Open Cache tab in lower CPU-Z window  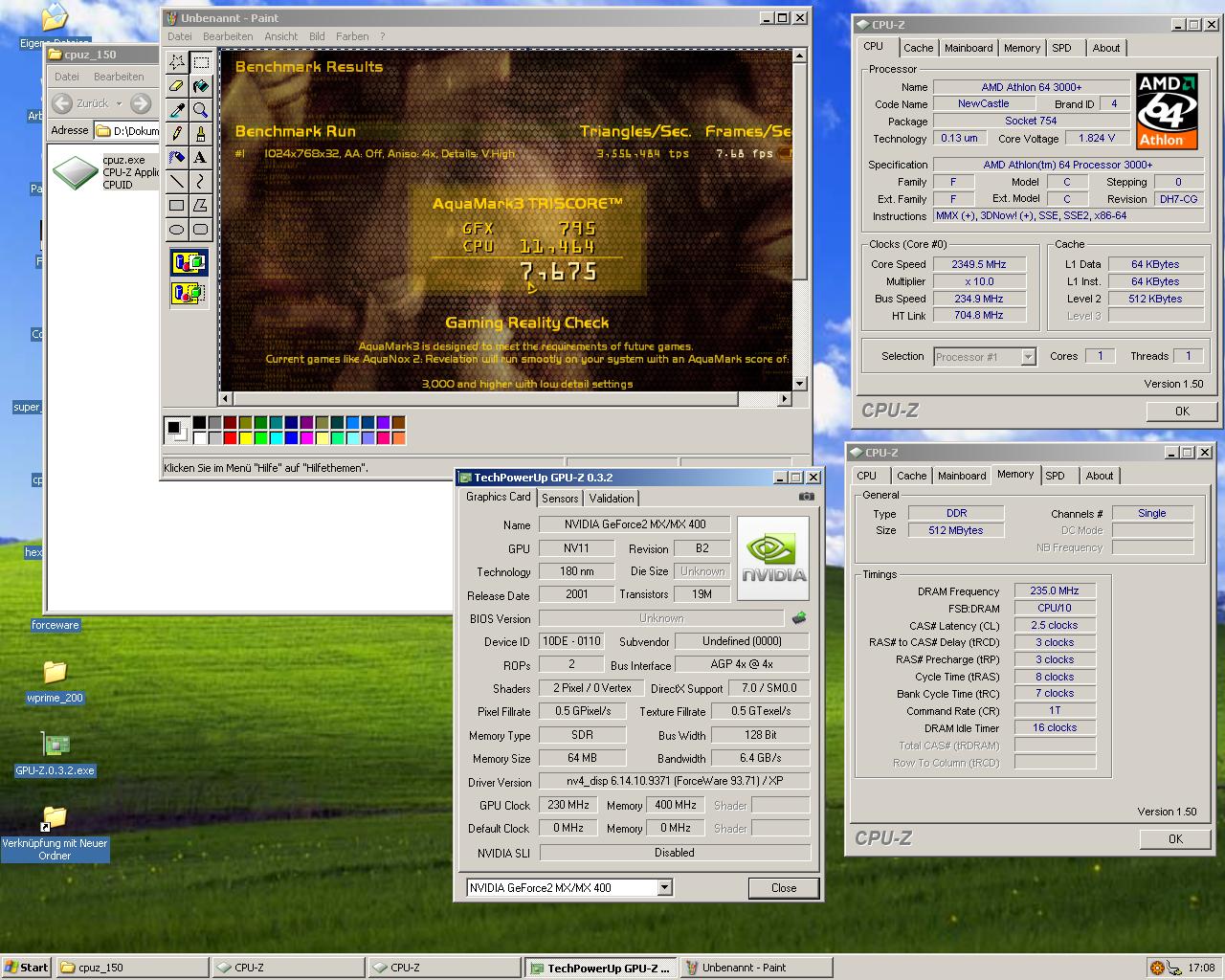coord(911,476)
